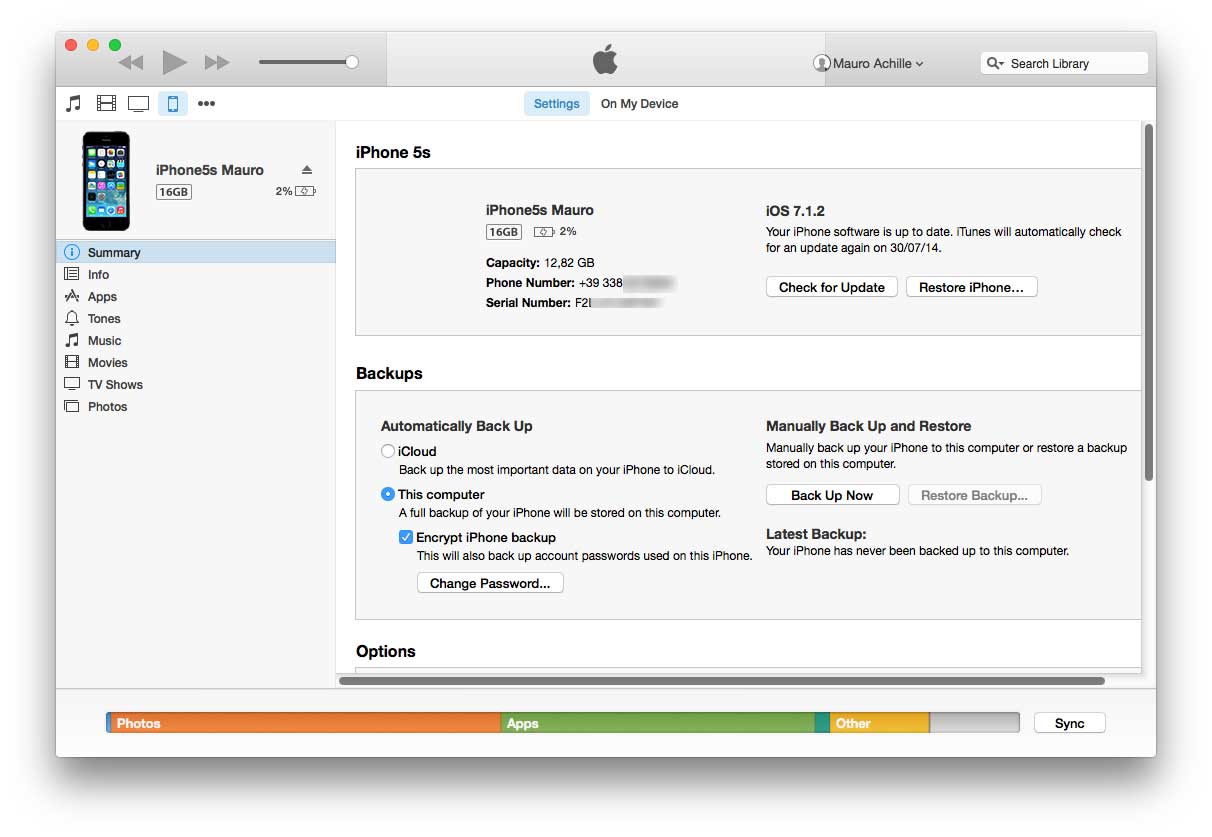
Task: Click the Change Password... button
Action: [490, 583]
